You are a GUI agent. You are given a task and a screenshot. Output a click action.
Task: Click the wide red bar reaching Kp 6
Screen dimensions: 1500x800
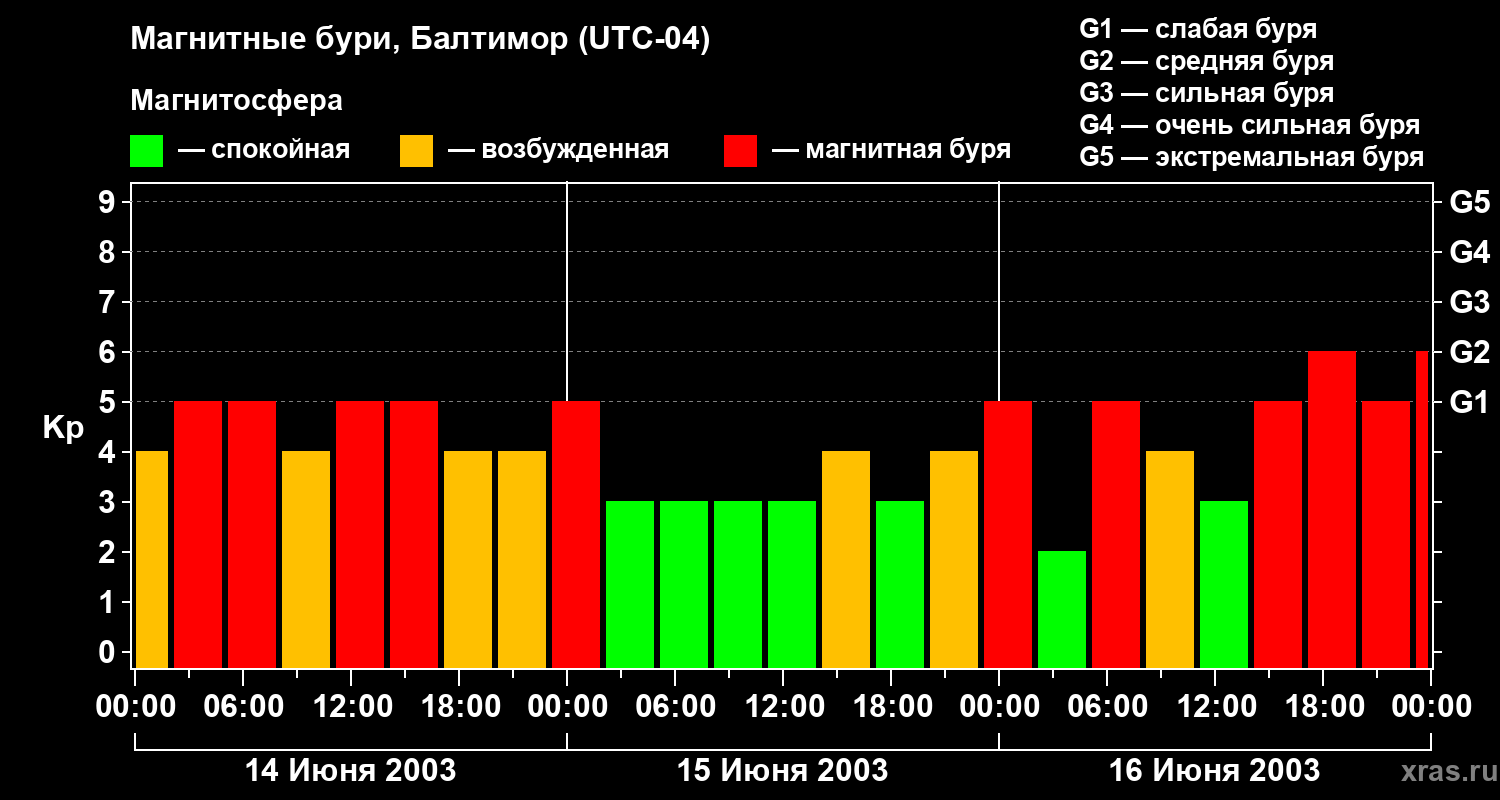[1331, 508]
